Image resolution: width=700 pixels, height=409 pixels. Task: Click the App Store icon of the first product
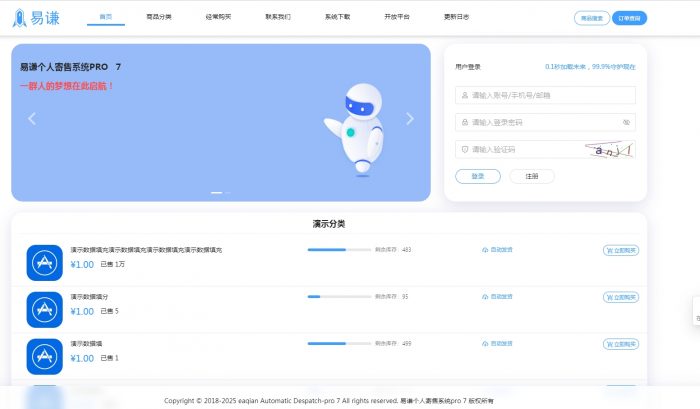coord(44,262)
